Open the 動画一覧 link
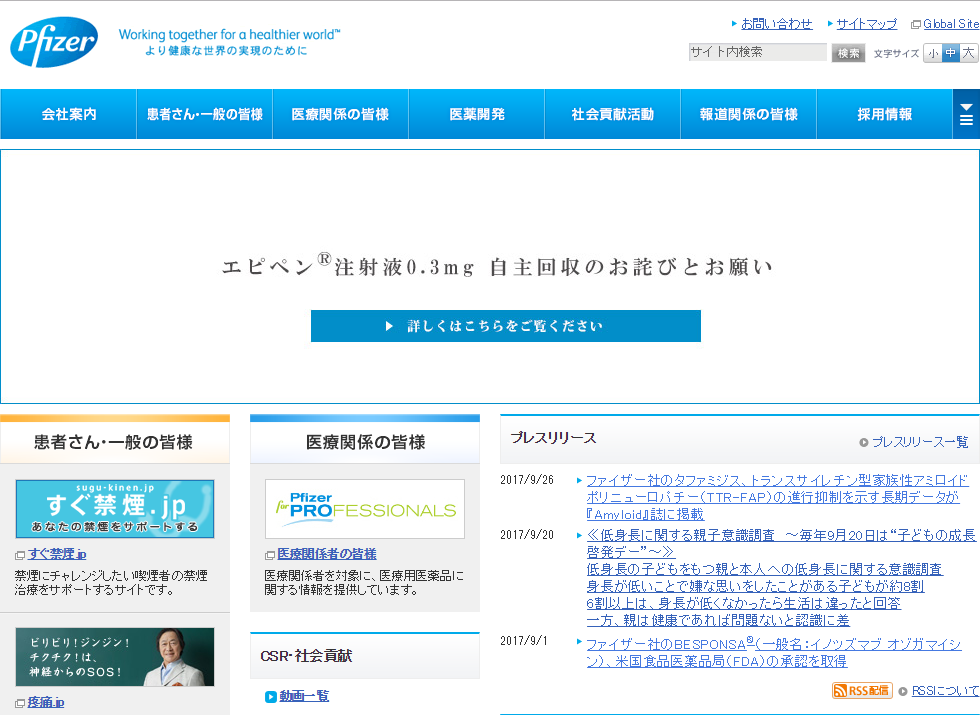The height and width of the screenshot is (715, 980). pyautogui.click(x=304, y=696)
